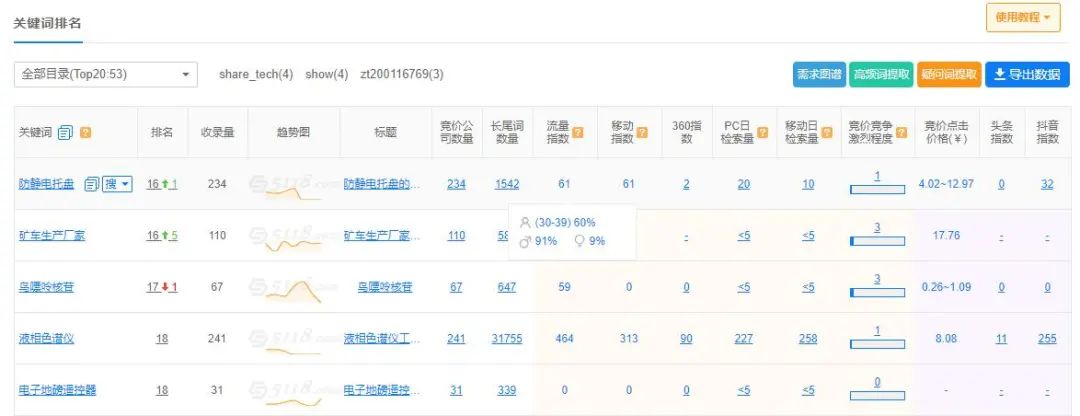Screen dimensions: 1080x416
Task: Switch to the 关键词排名 tab
Action: pos(48,23)
